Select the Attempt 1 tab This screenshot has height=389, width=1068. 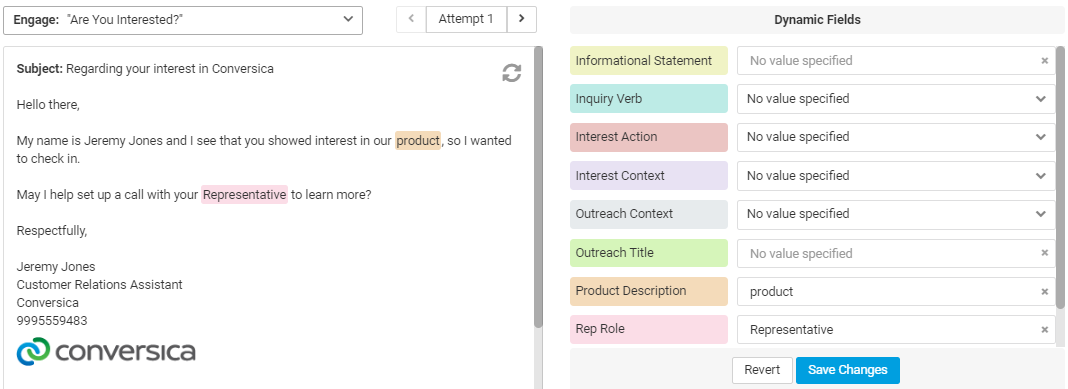tap(466, 19)
